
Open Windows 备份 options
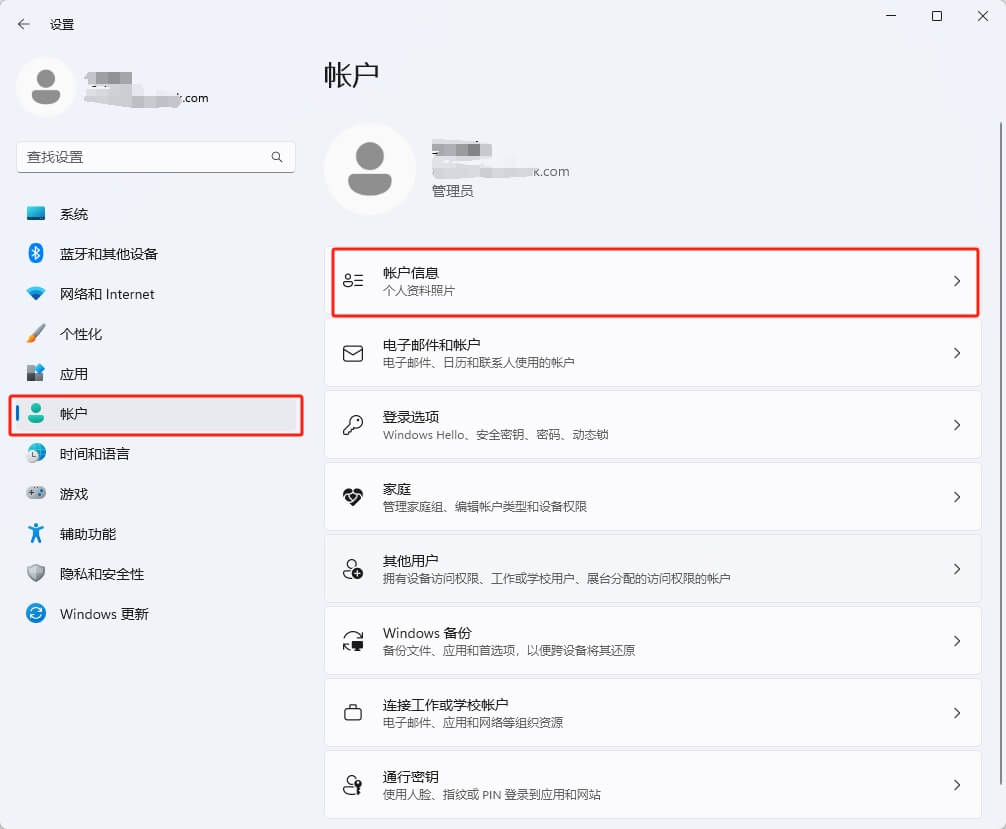click(652, 640)
